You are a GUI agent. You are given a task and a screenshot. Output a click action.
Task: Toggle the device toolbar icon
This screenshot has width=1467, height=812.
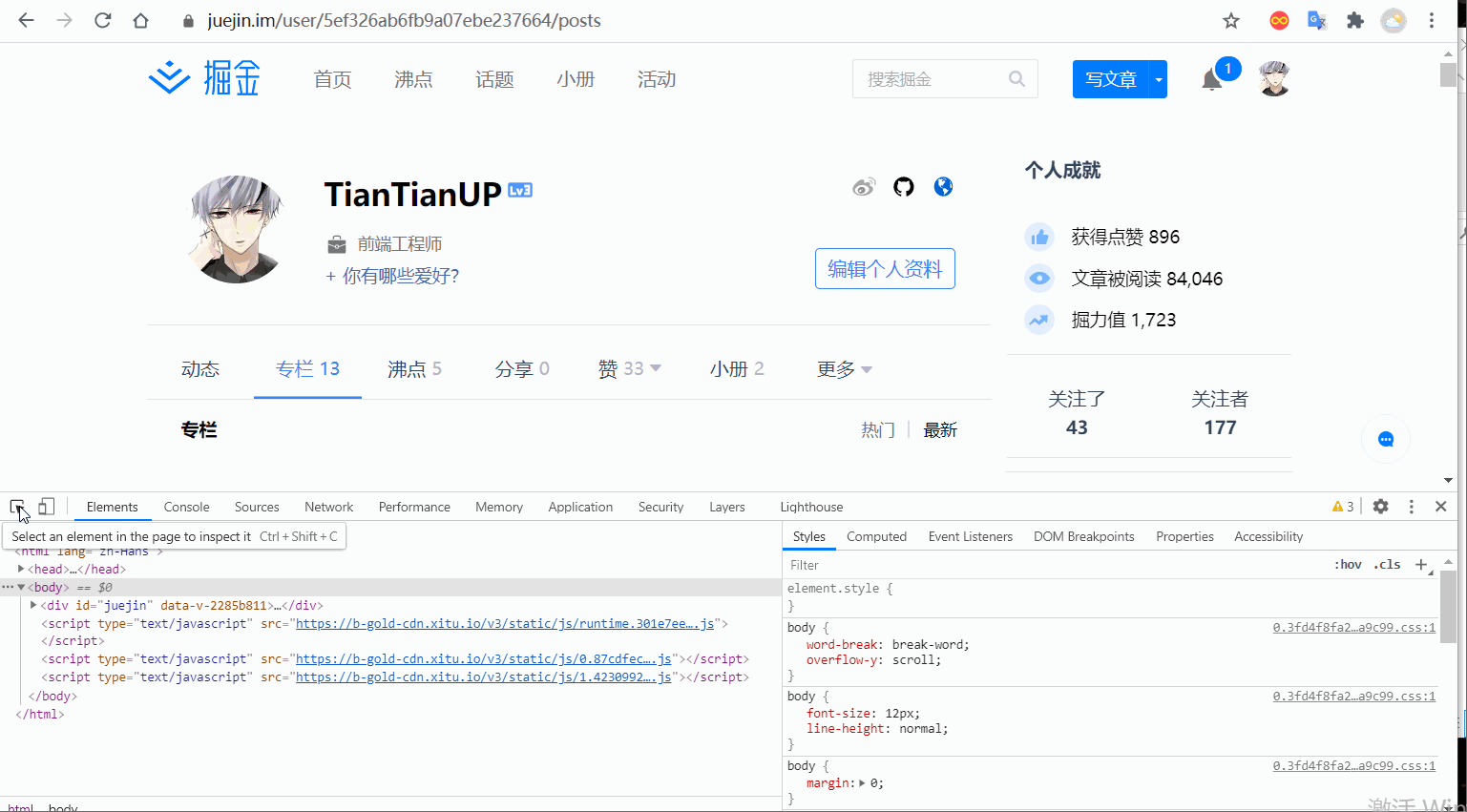click(x=46, y=507)
